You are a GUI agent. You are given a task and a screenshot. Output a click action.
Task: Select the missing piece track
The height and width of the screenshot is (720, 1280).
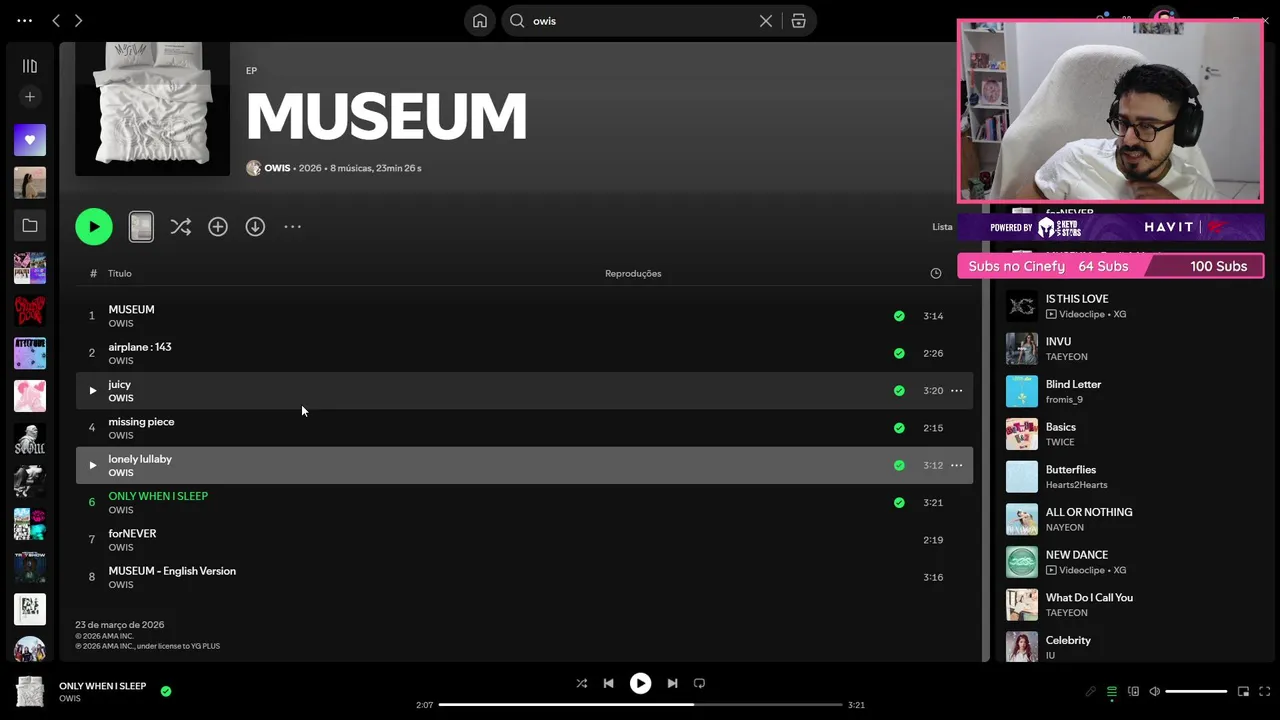click(524, 428)
